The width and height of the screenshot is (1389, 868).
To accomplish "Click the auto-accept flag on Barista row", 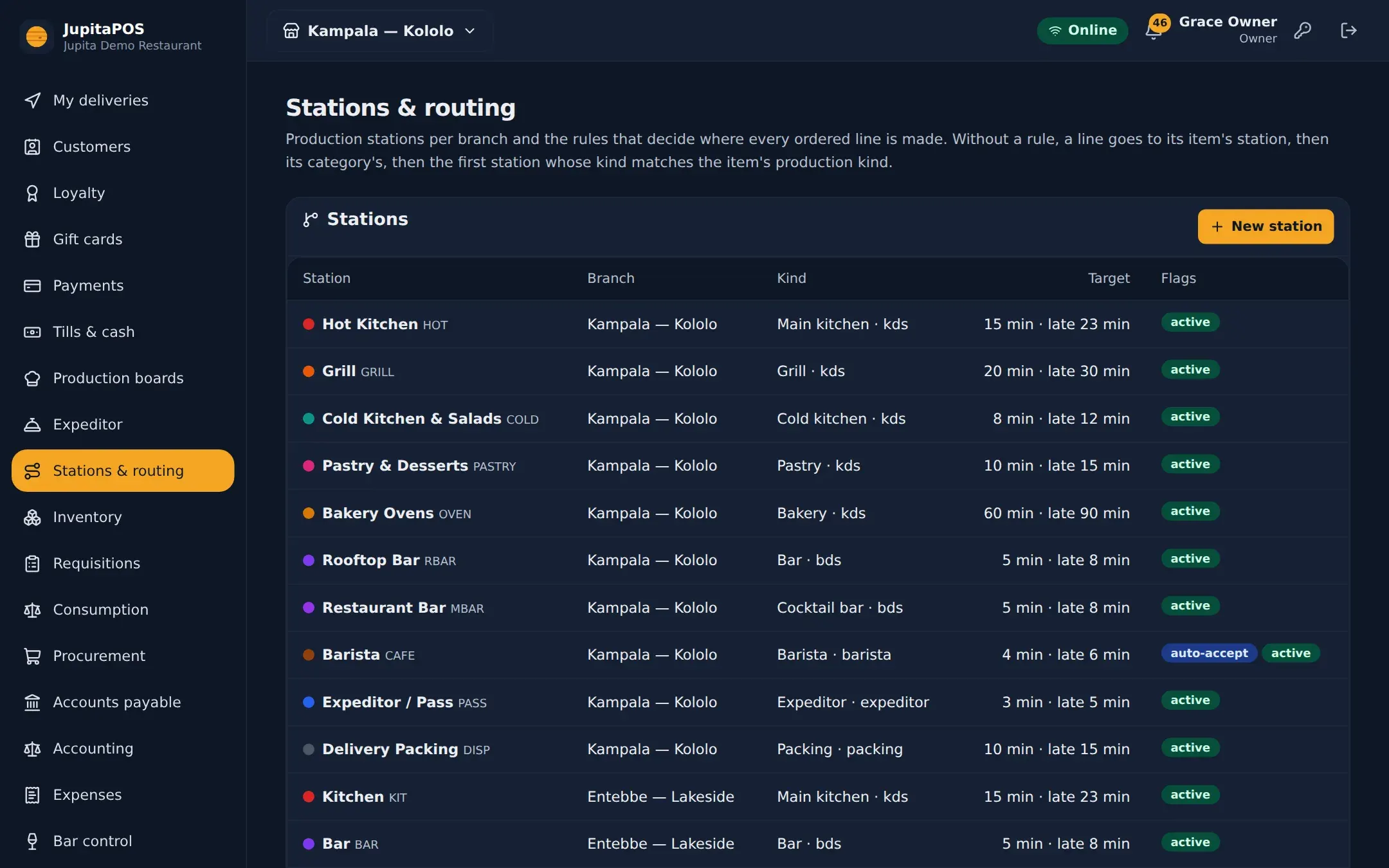I will click(x=1209, y=653).
